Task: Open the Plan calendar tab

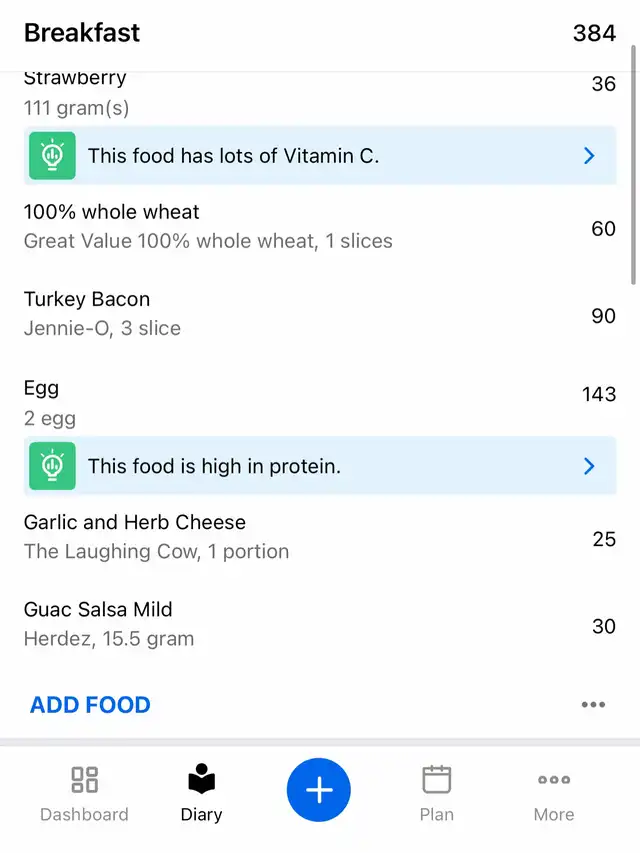Action: [436, 794]
